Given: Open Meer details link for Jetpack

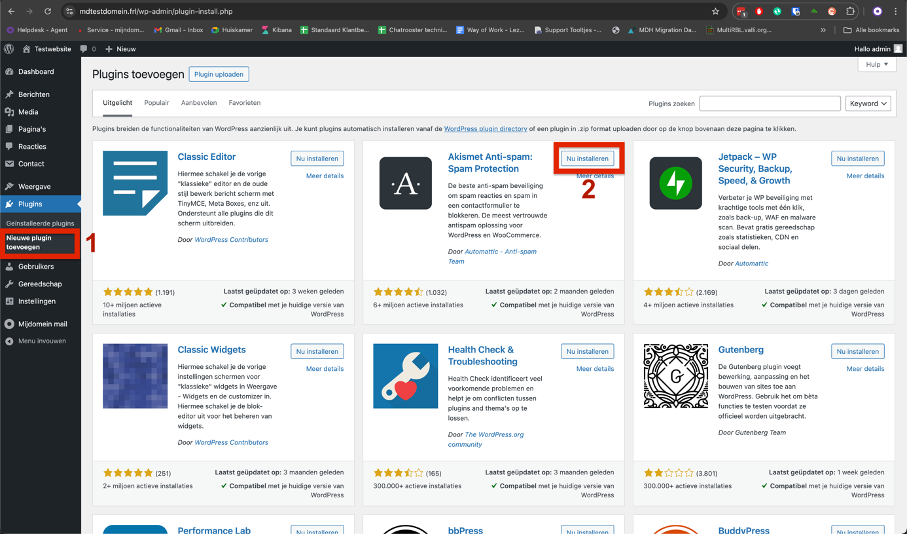Looking at the screenshot, I should coord(865,176).
